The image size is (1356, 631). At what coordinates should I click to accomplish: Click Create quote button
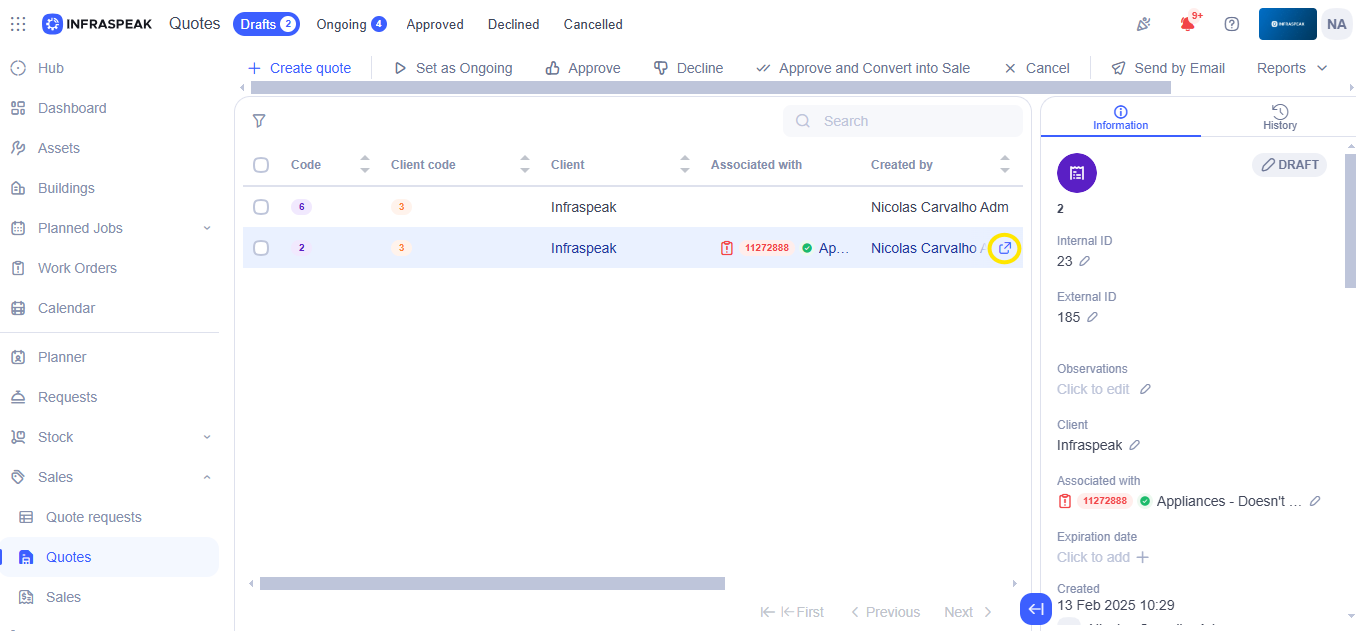[x=298, y=68]
